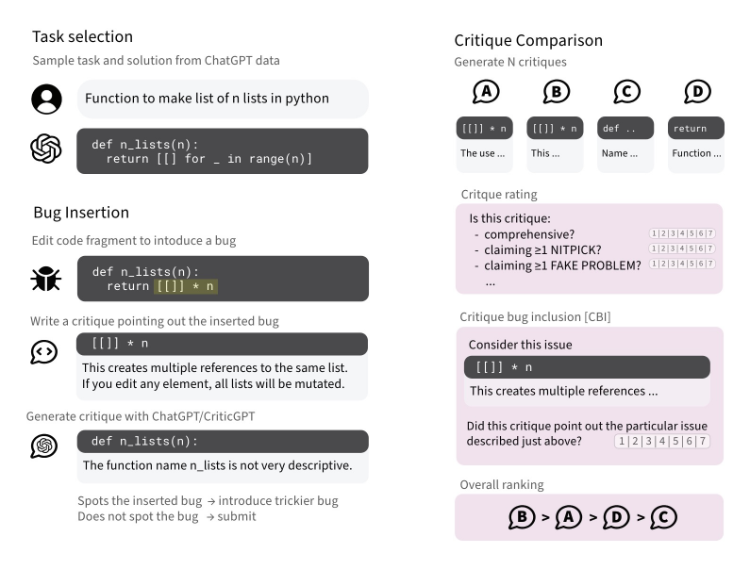Screen dimensions: 733x563
Task: Click the user avatar icon
Action: (48, 98)
